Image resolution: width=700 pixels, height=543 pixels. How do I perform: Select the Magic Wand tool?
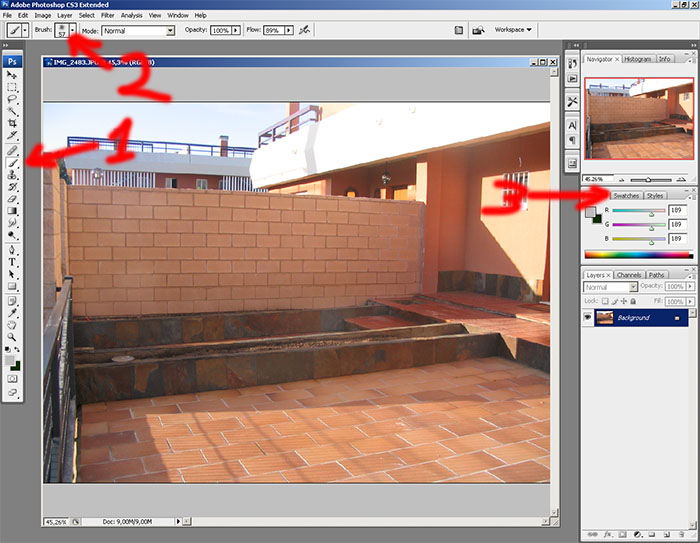(12, 111)
